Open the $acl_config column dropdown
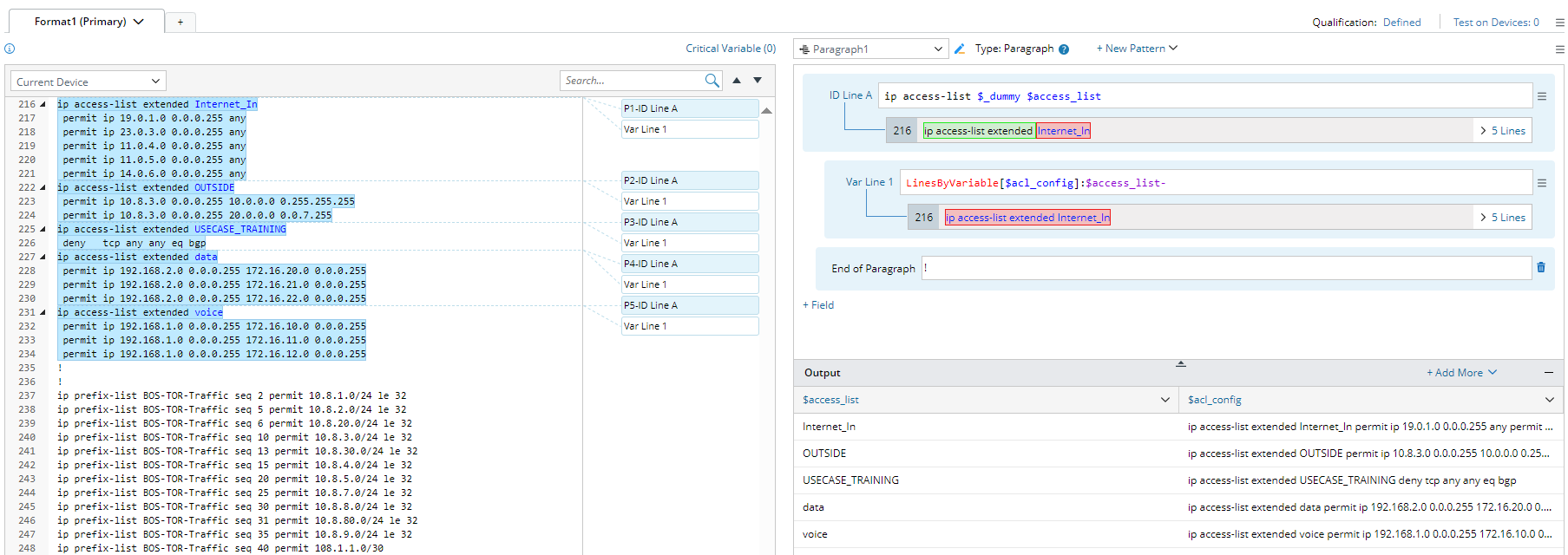 click(x=1549, y=400)
